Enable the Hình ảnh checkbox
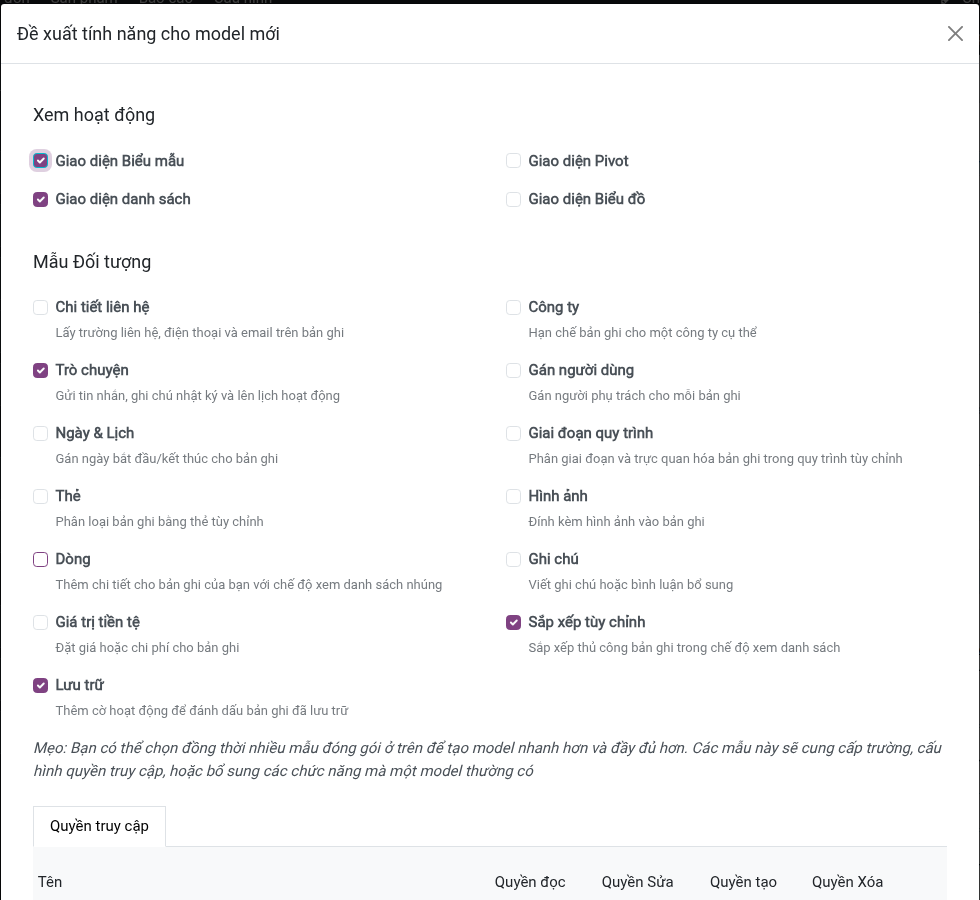The image size is (980, 900). (513, 496)
